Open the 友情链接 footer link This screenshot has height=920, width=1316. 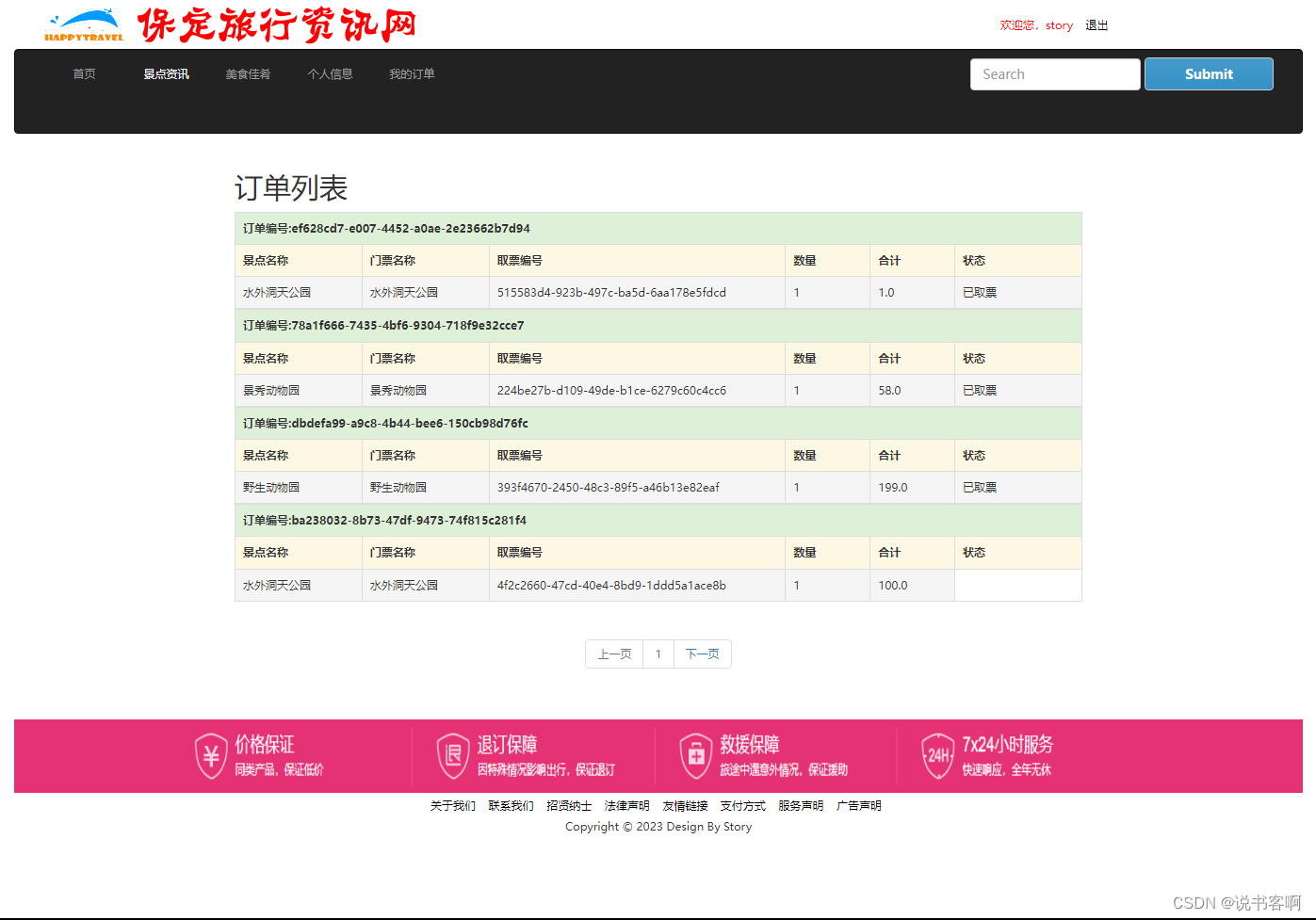tap(685, 806)
